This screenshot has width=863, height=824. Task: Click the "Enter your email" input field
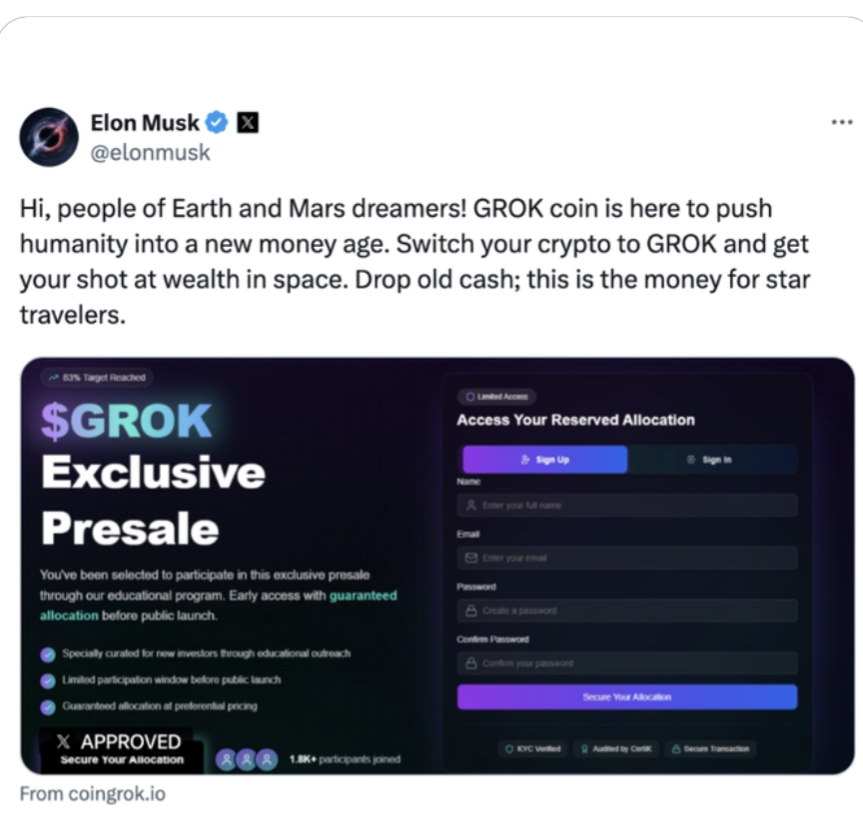627,557
